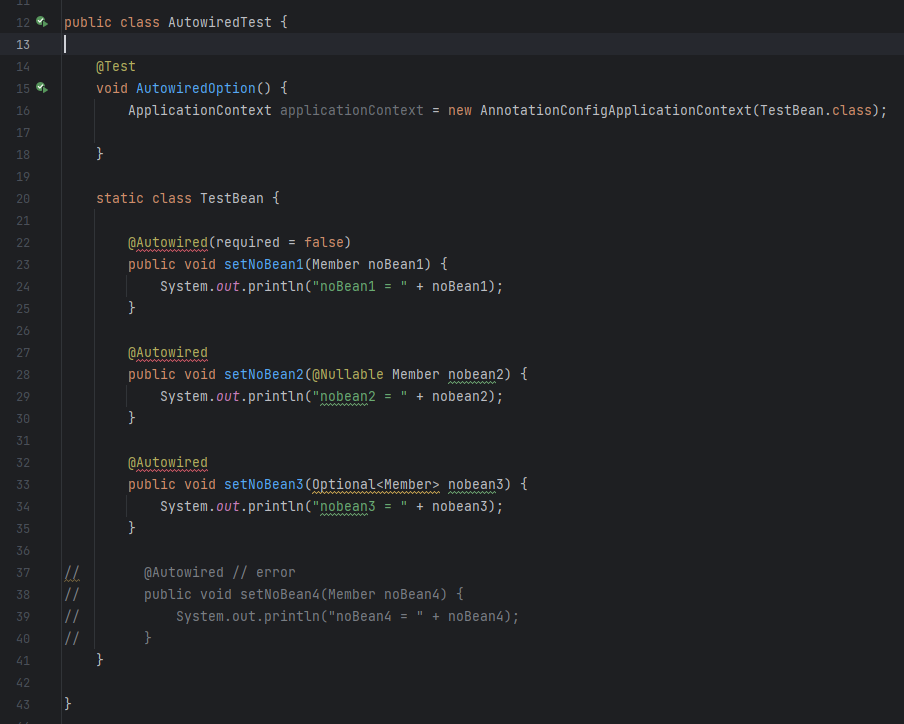904x724 pixels.
Task: Click AnnotationConfigApplicationContext constructor call
Action: pos(616,110)
